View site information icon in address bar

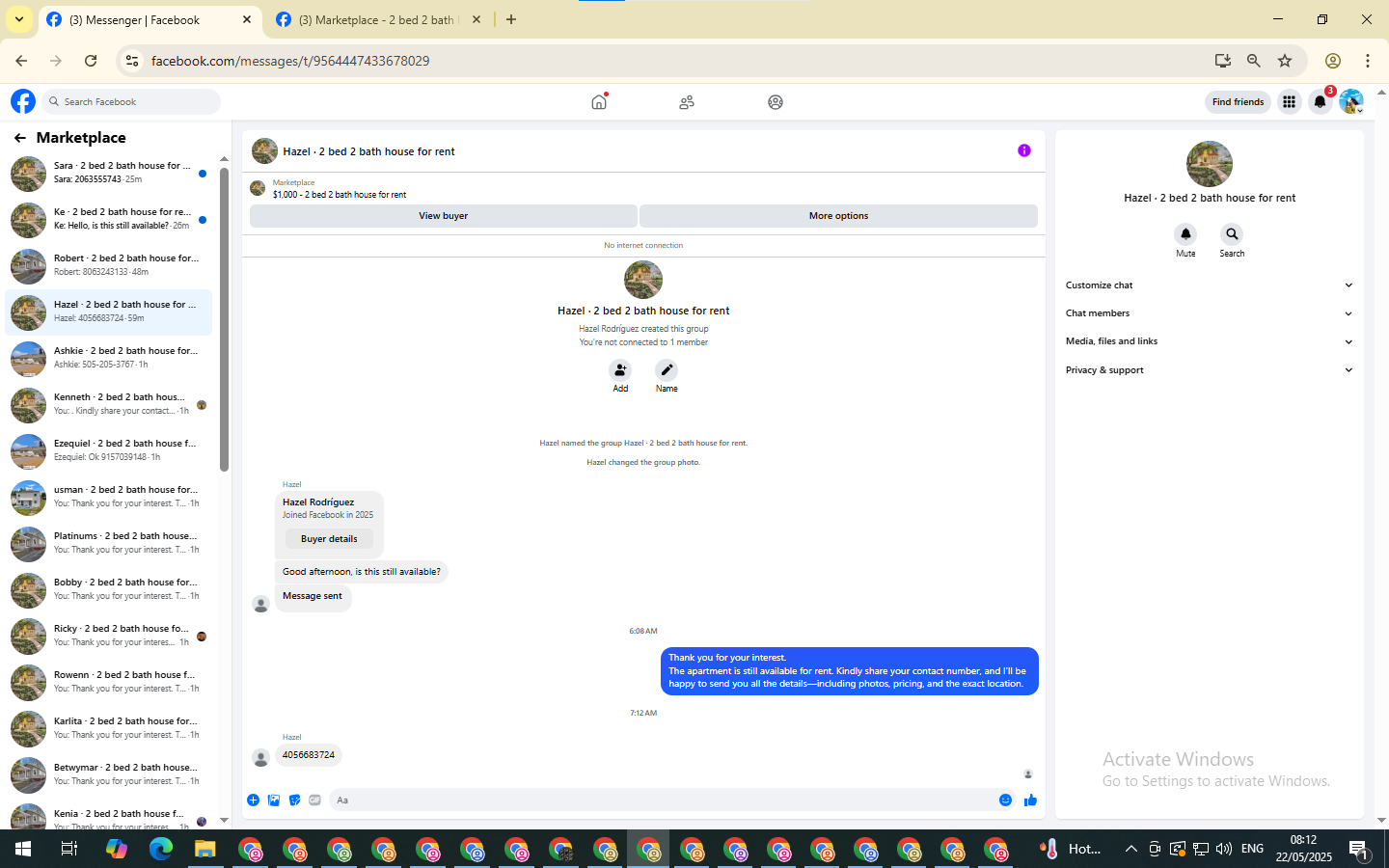click(132, 61)
